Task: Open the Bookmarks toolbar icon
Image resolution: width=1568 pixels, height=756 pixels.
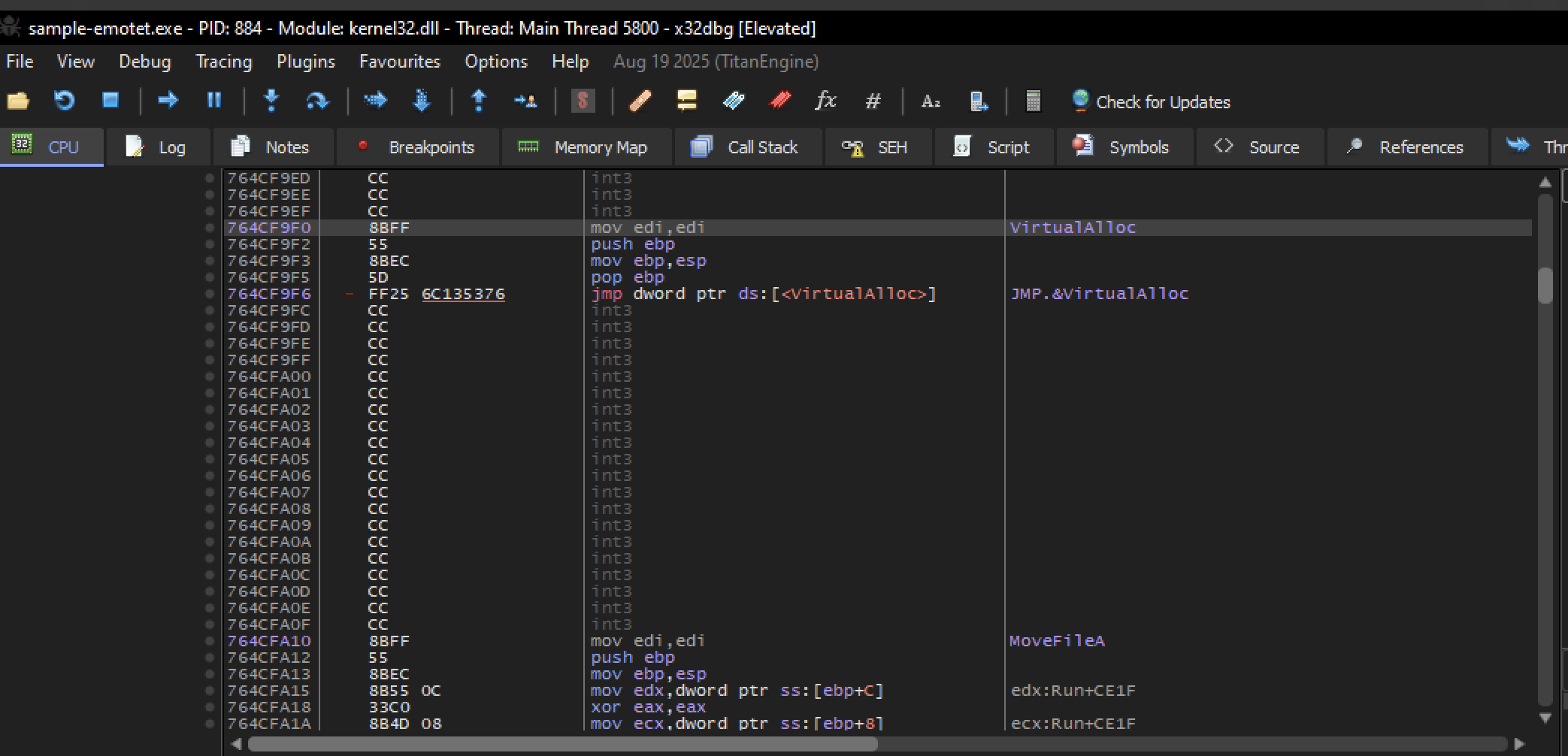Action: coord(779,101)
